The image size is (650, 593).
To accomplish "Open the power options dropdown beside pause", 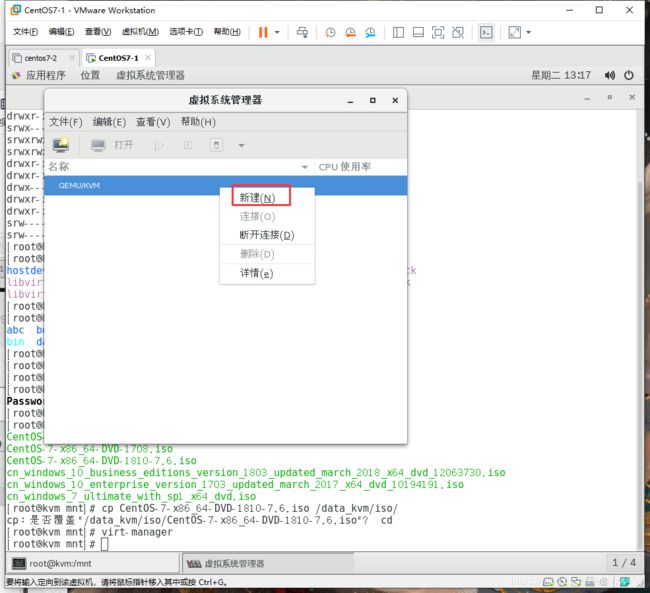I will [277, 32].
